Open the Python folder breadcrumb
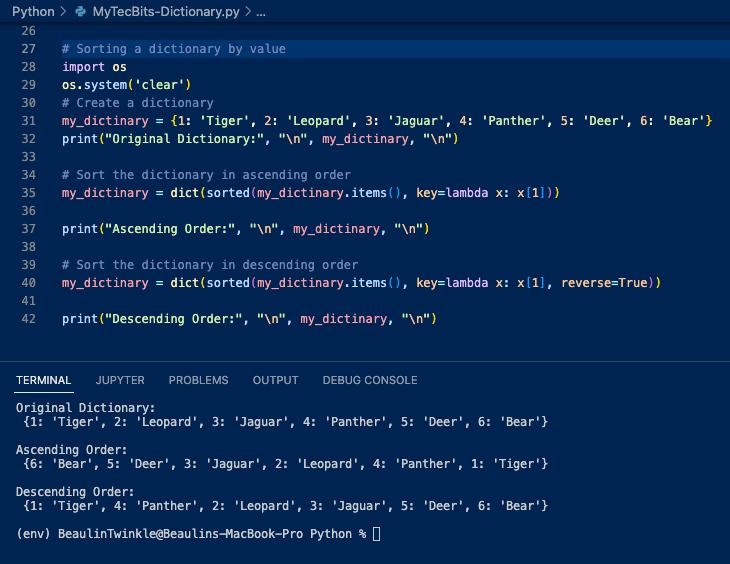The height and width of the screenshot is (564, 730). point(33,12)
